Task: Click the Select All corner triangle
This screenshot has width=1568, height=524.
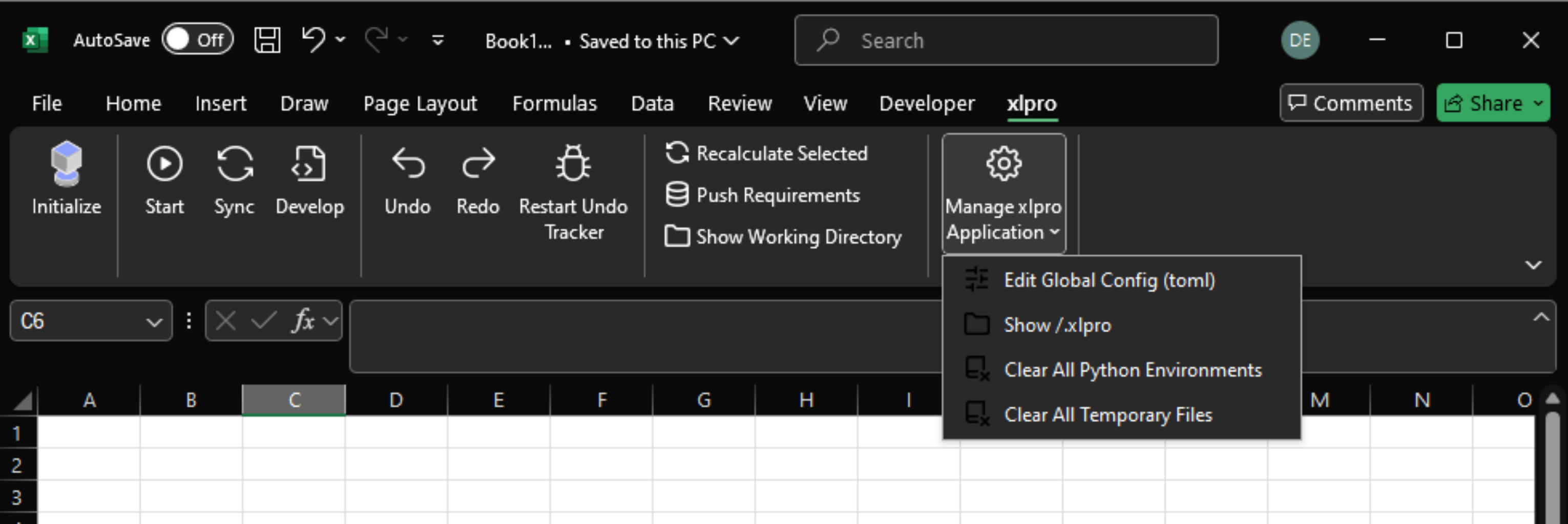Action: [x=23, y=400]
